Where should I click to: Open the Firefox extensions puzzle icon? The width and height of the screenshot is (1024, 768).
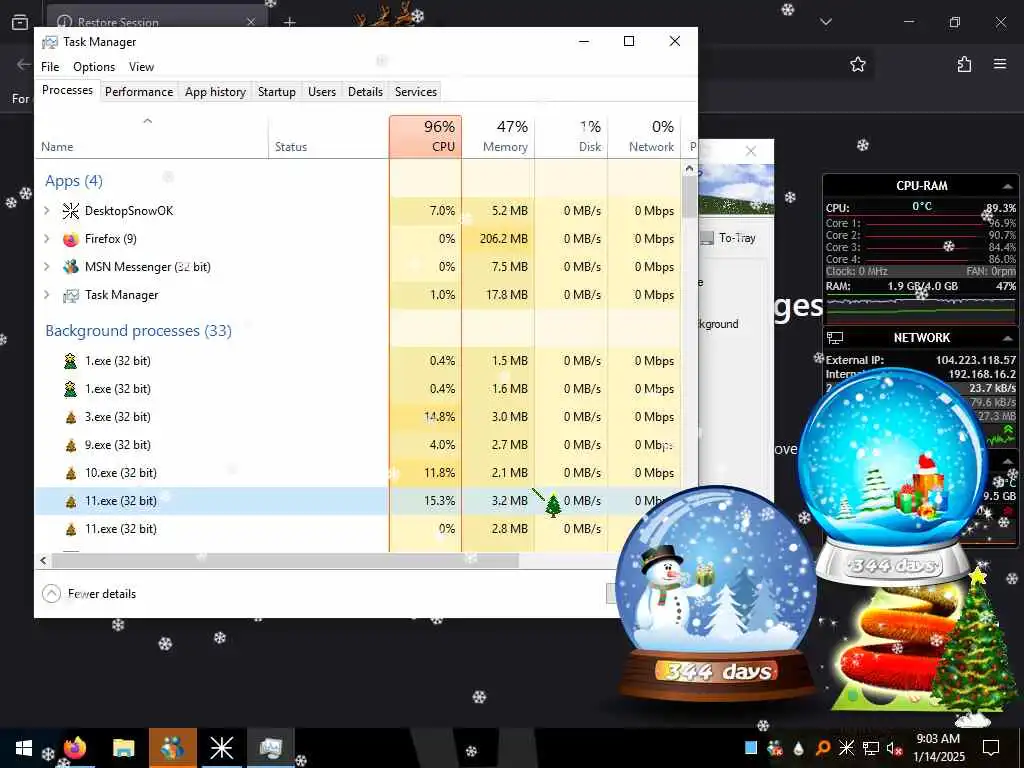click(x=964, y=64)
